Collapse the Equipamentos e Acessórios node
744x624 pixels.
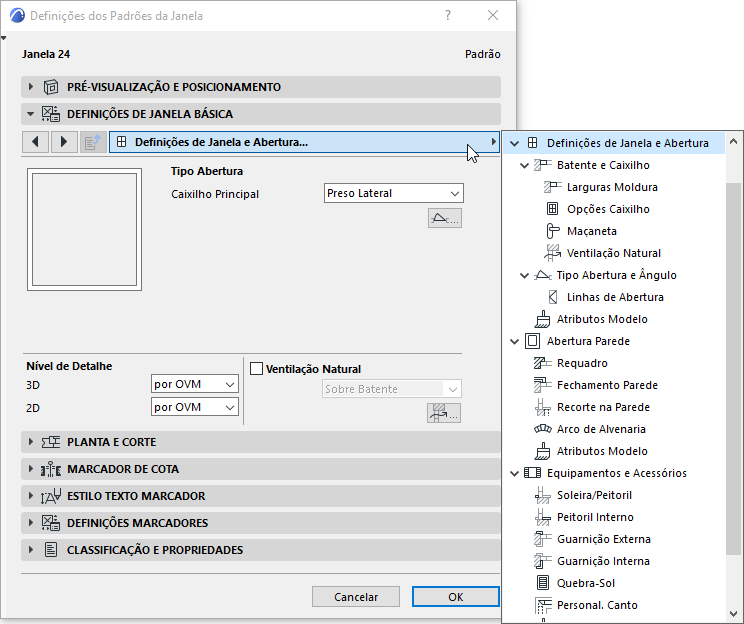pyautogui.click(x=514, y=473)
